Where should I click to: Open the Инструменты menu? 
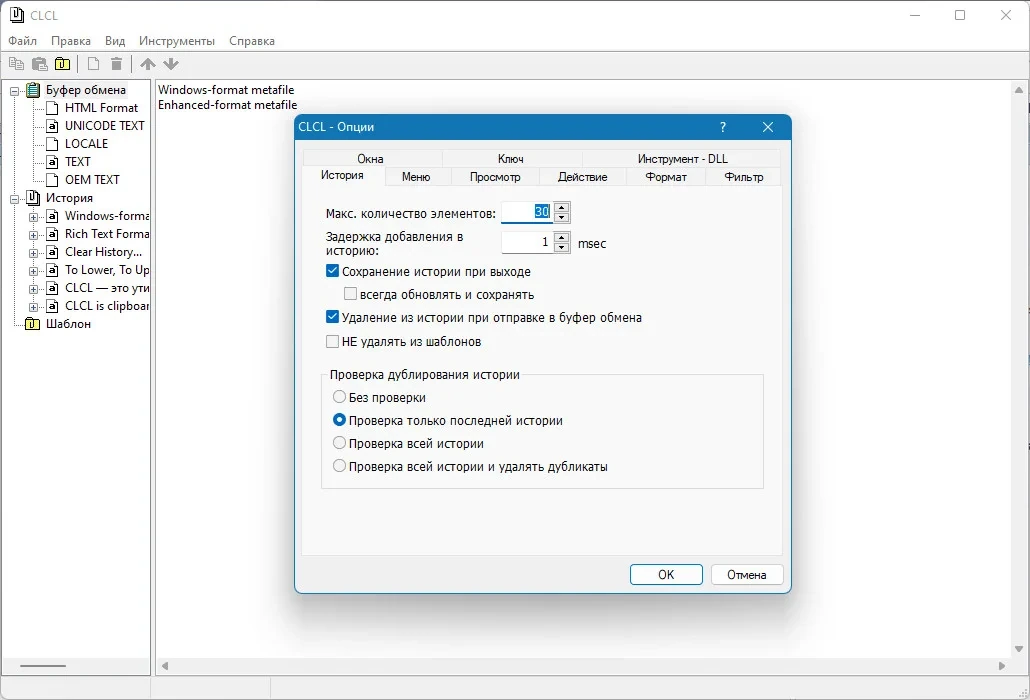tap(177, 41)
